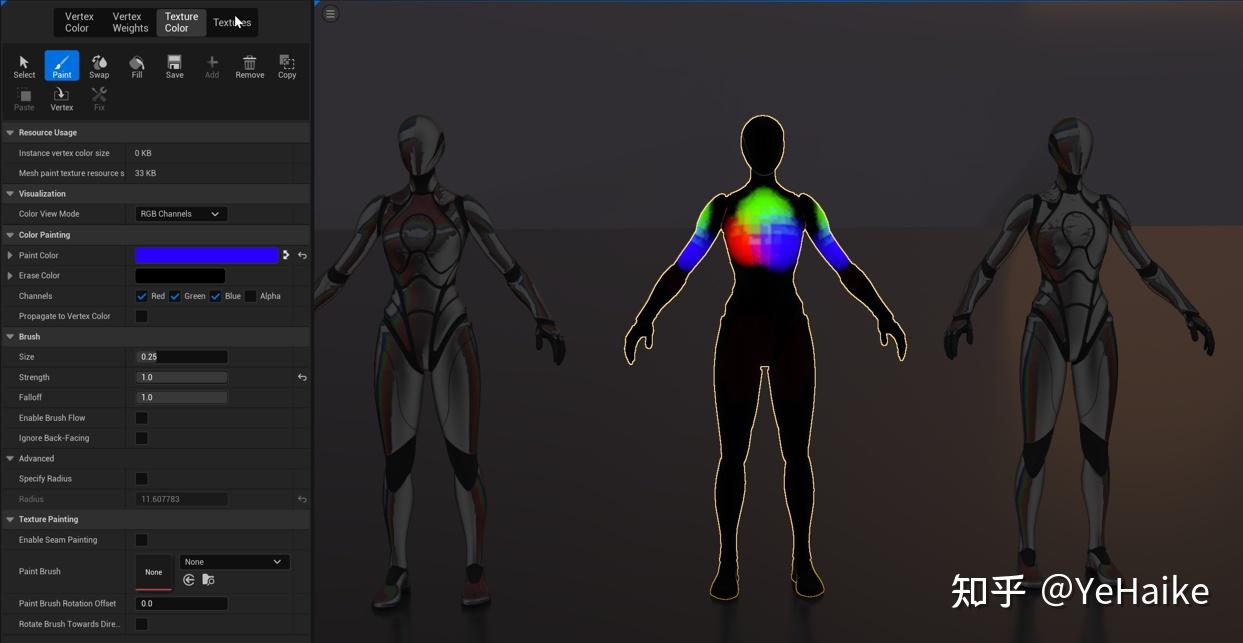
Task: Check Ignore Back-Facing option
Action: 142,438
